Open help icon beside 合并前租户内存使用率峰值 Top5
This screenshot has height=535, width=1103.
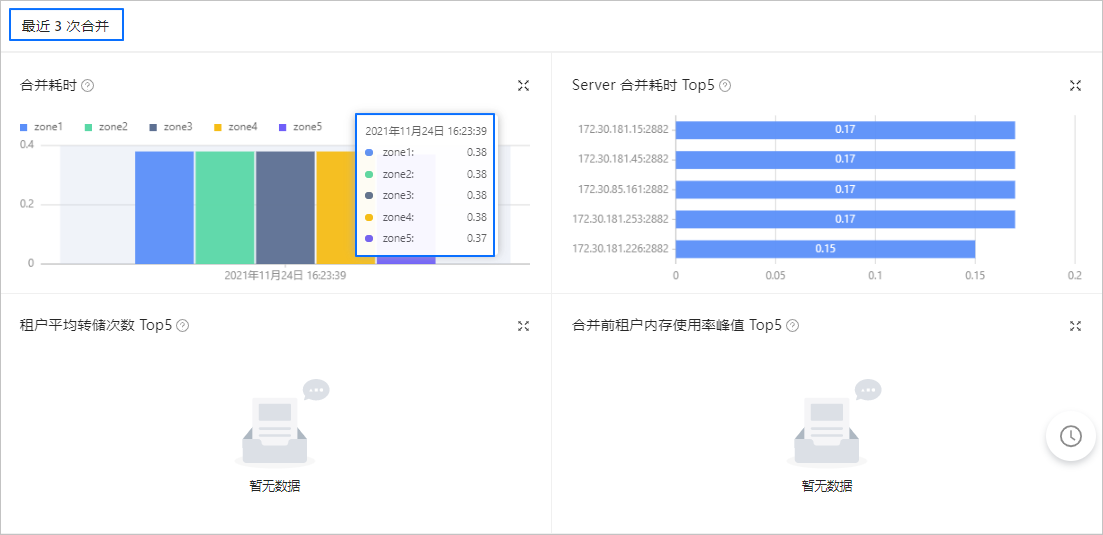793,325
